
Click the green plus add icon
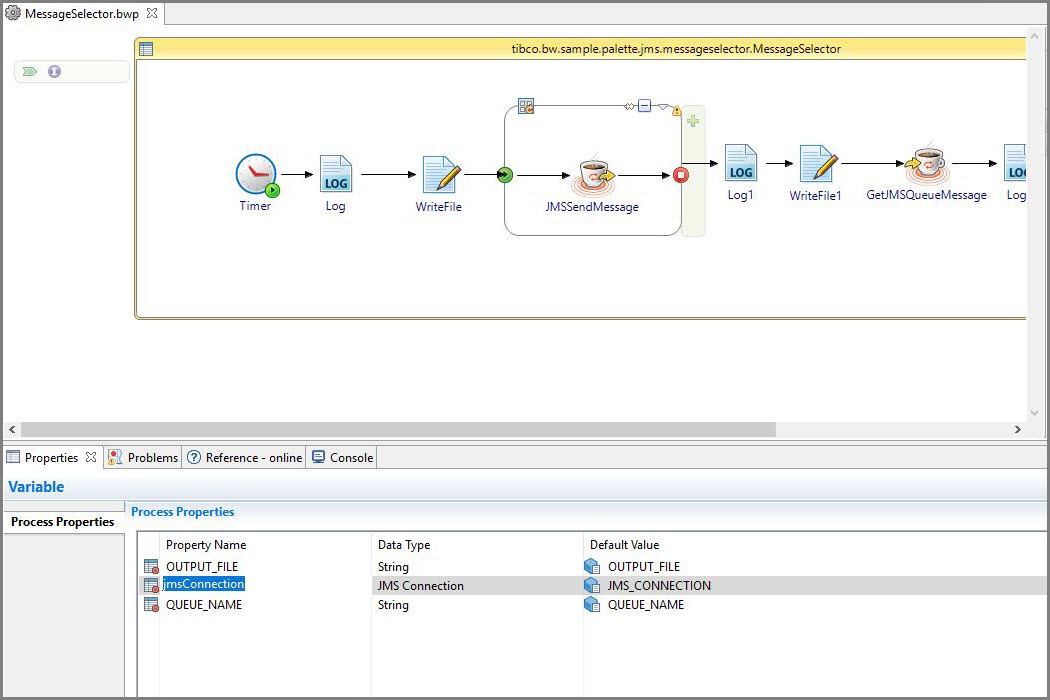(x=693, y=121)
